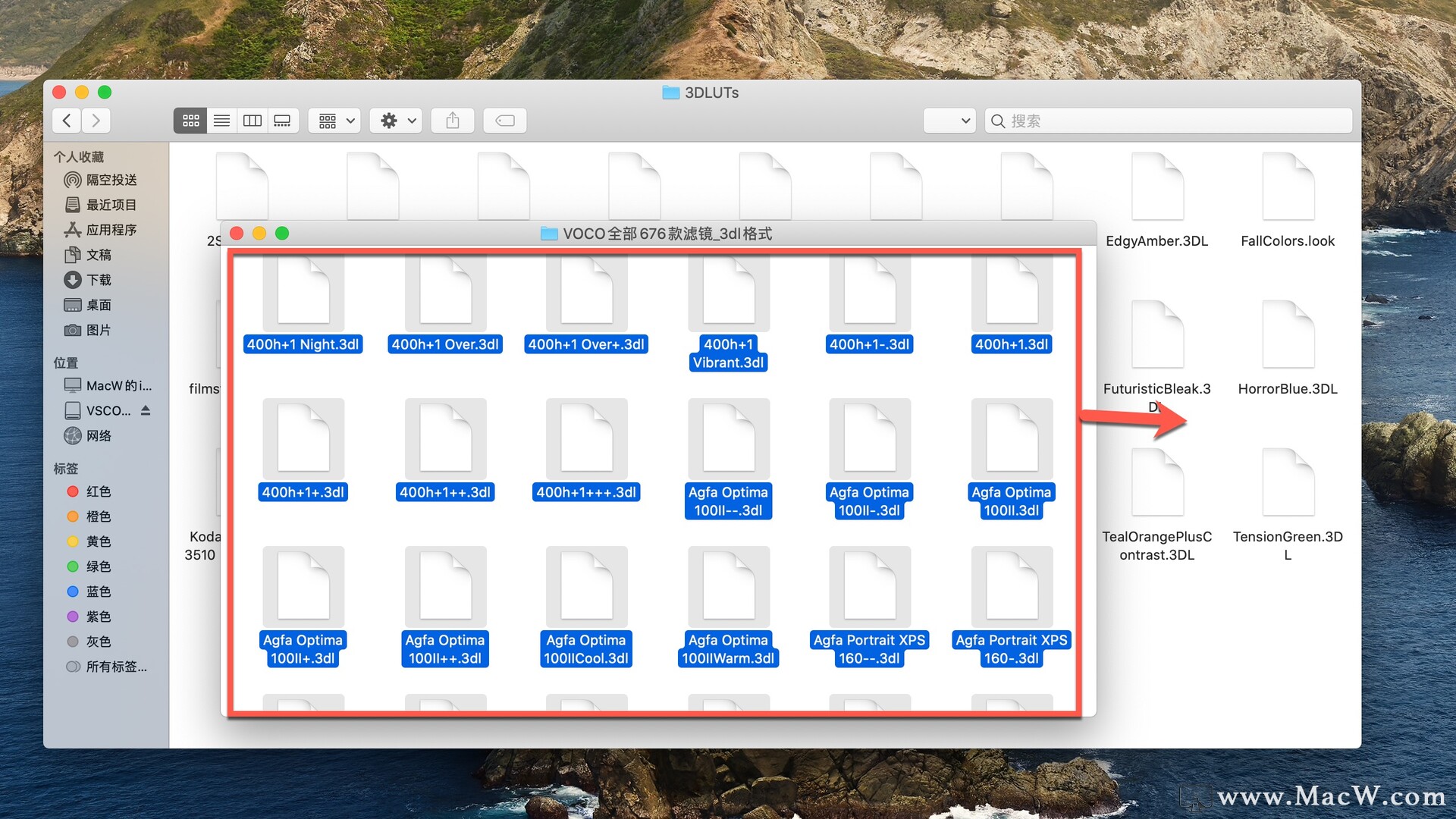
Task: Open Downloads folder in sidebar
Action: (x=99, y=280)
